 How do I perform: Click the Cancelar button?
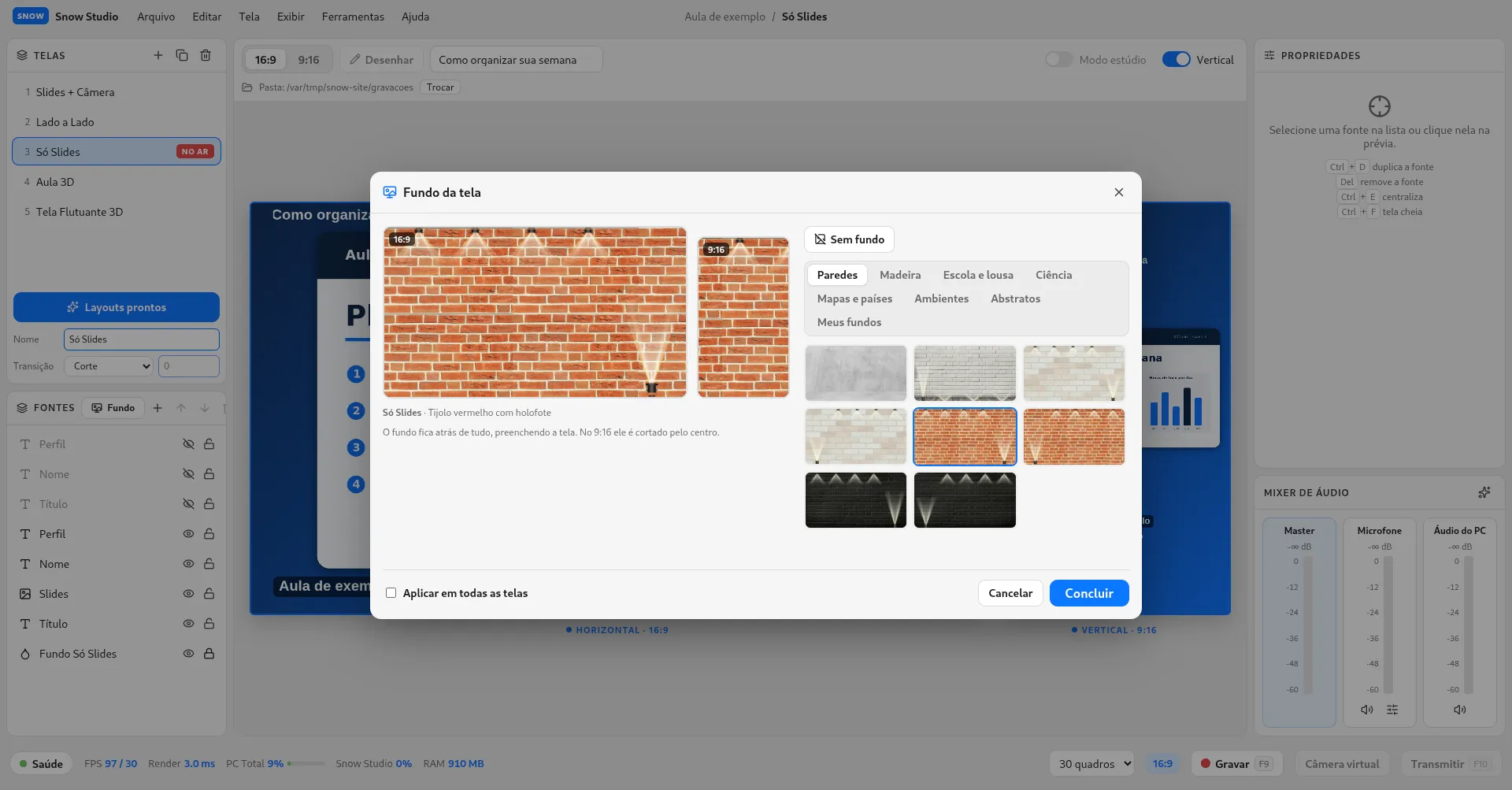tap(1010, 593)
